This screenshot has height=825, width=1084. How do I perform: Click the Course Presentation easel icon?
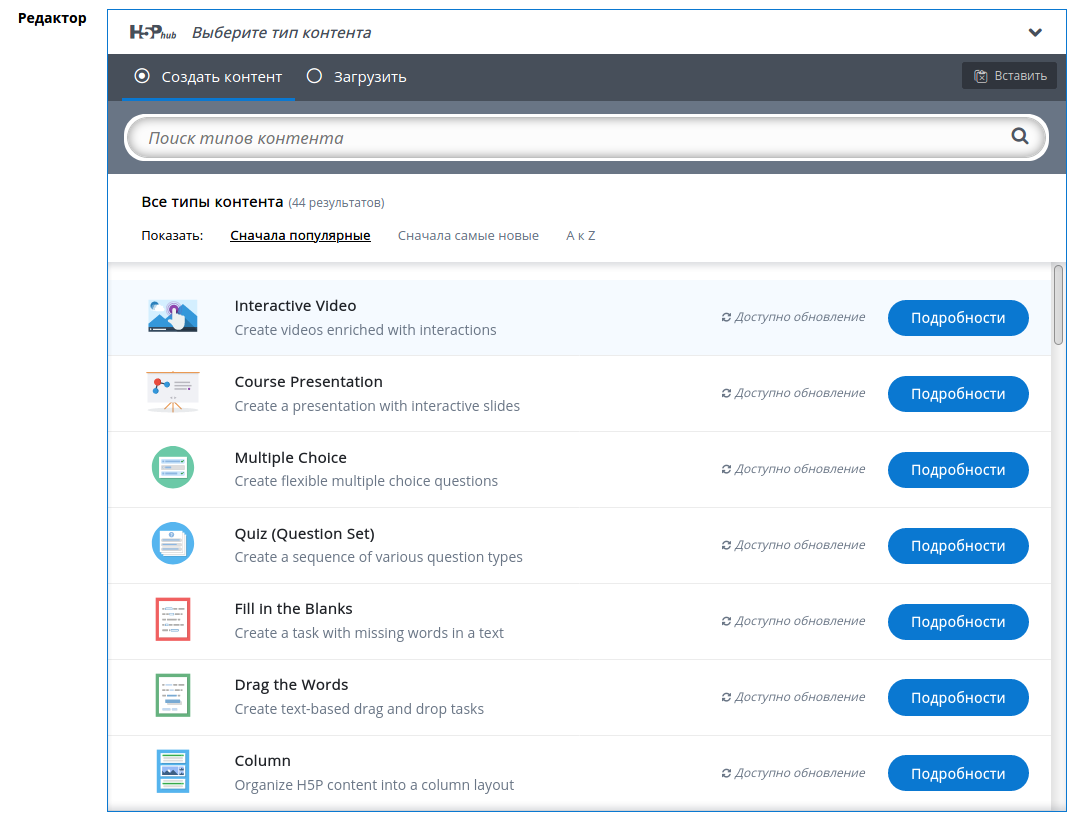point(172,393)
